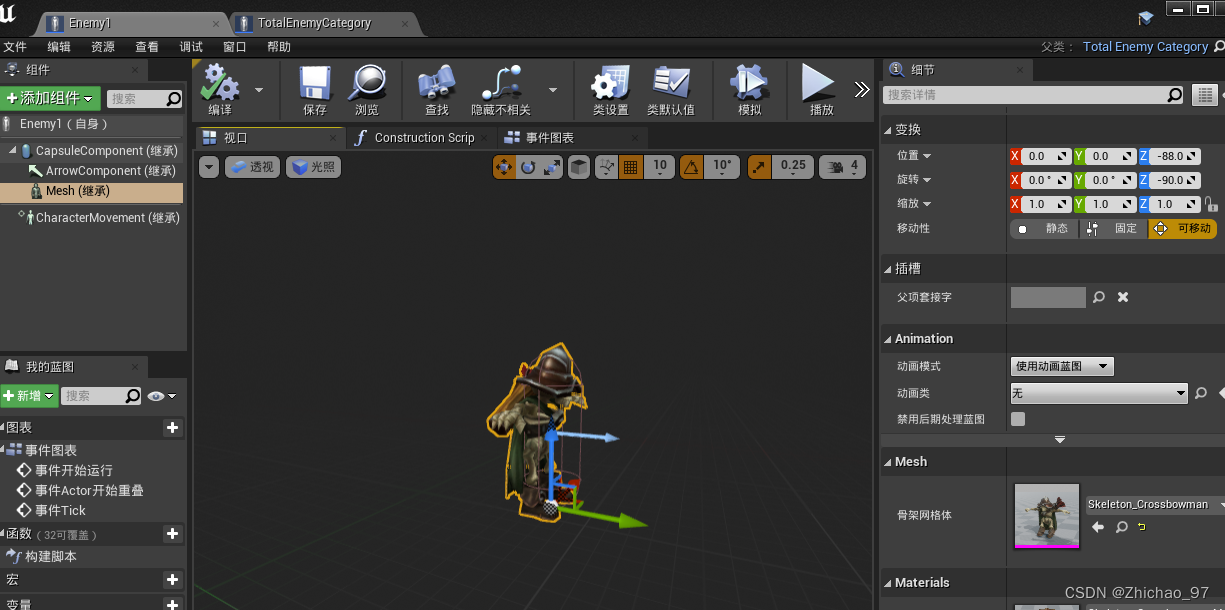
Task: Open the 动画模式 (Animation Mode) dropdown
Action: point(1062,366)
